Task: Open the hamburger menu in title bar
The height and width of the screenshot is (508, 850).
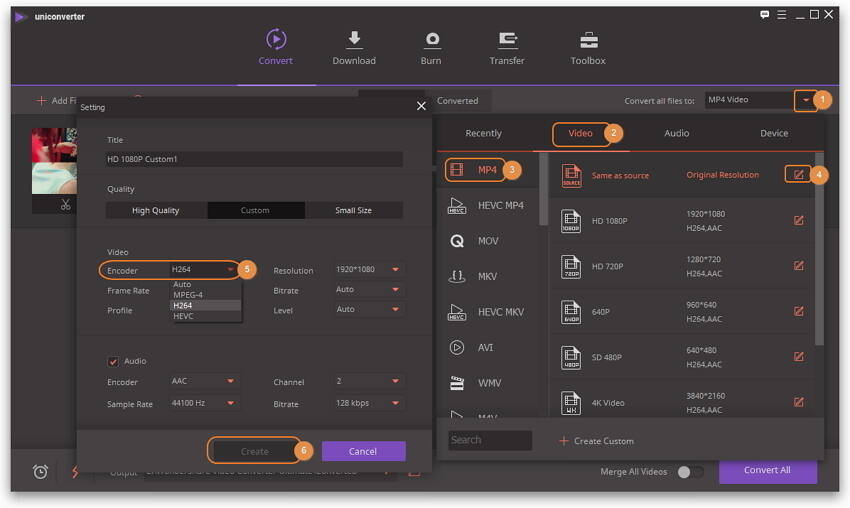Action: pos(782,15)
